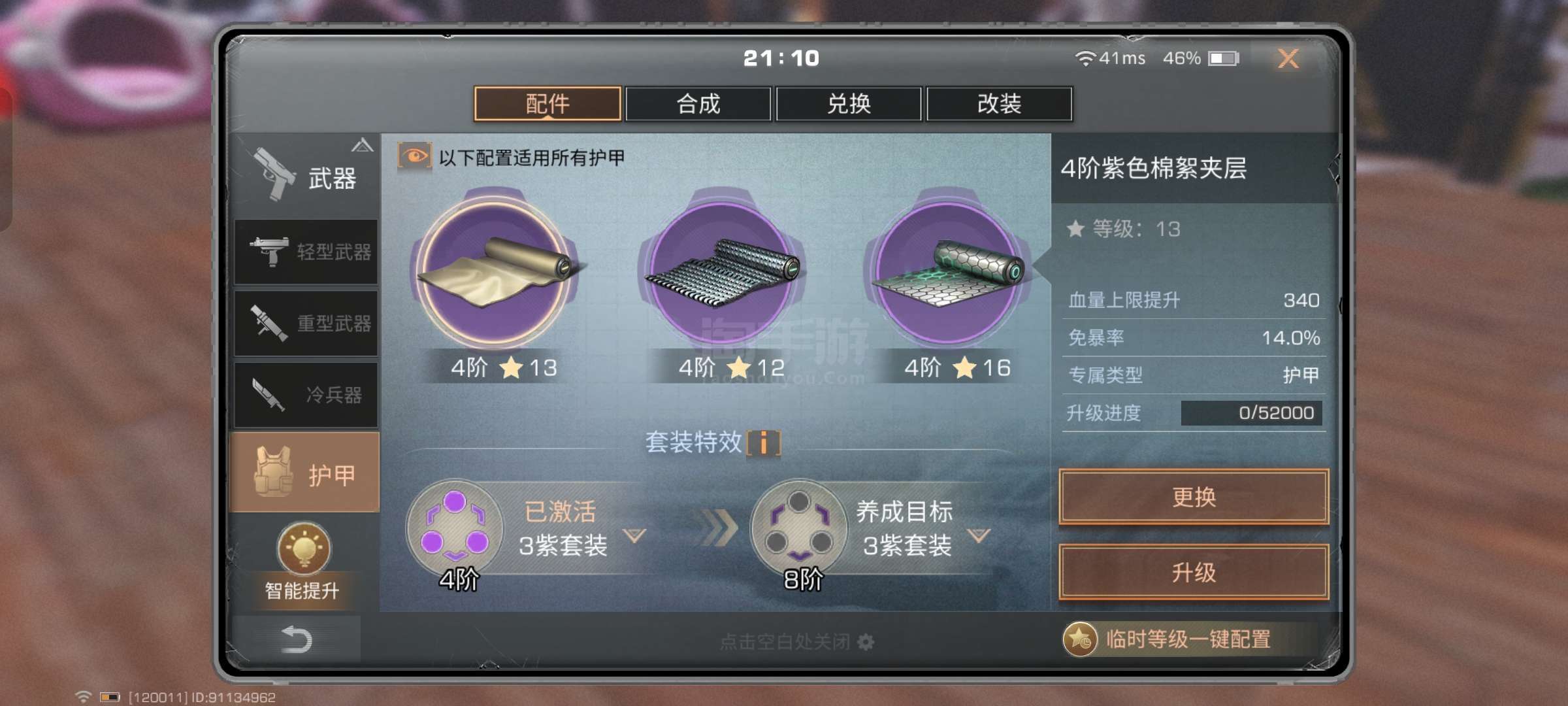The width and height of the screenshot is (1568, 706).
Task: Expand the 养成目标 3紫套装 dropdown arrow
Action: pos(978,536)
